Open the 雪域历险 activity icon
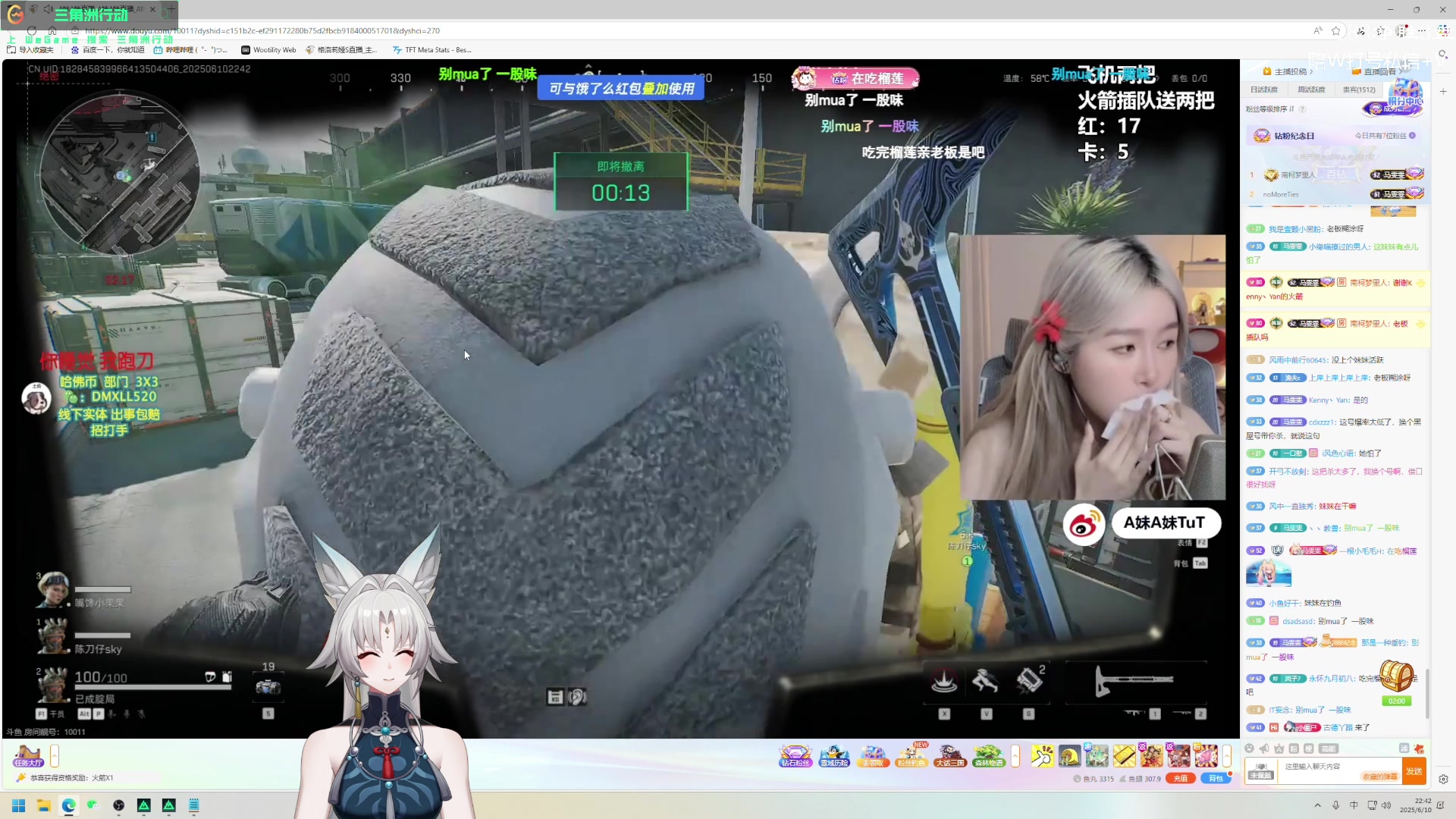1456x819 pixels. [834, 756]
